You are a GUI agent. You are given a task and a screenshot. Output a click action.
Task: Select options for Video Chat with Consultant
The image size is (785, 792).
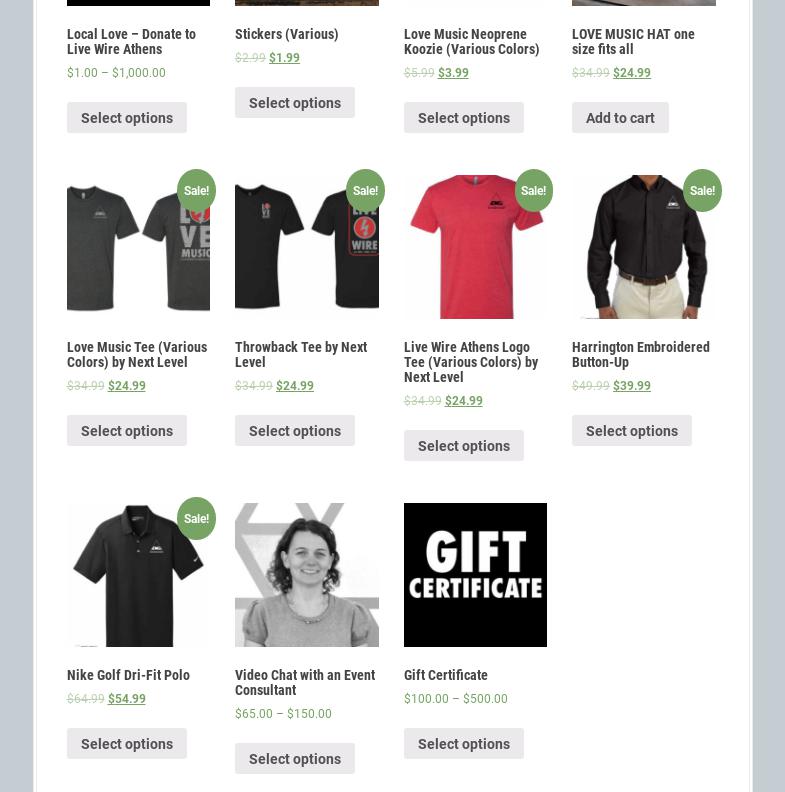click(295, 759)
